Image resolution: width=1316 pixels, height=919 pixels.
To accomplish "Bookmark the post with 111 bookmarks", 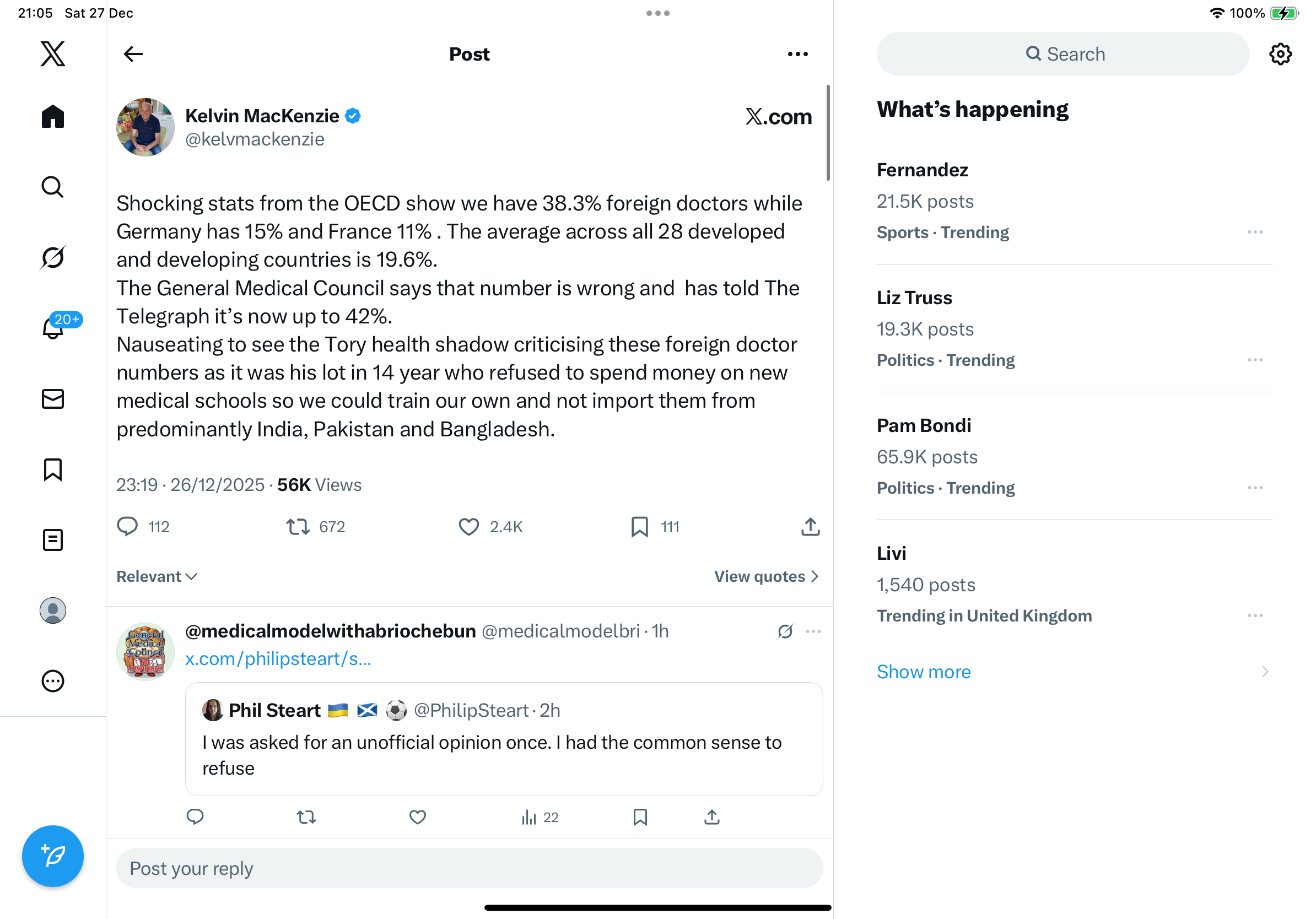I will point(639,527).
